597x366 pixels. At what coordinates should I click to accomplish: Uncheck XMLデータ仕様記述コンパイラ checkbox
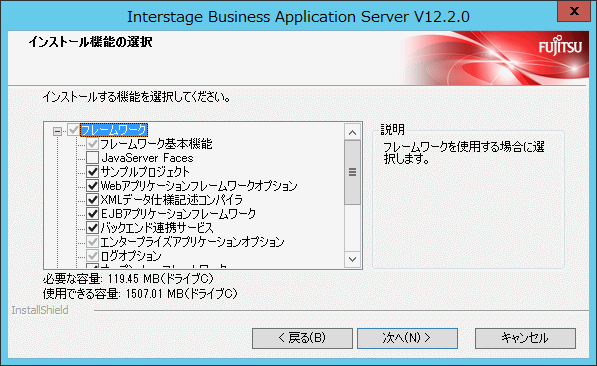pos(92,200)
